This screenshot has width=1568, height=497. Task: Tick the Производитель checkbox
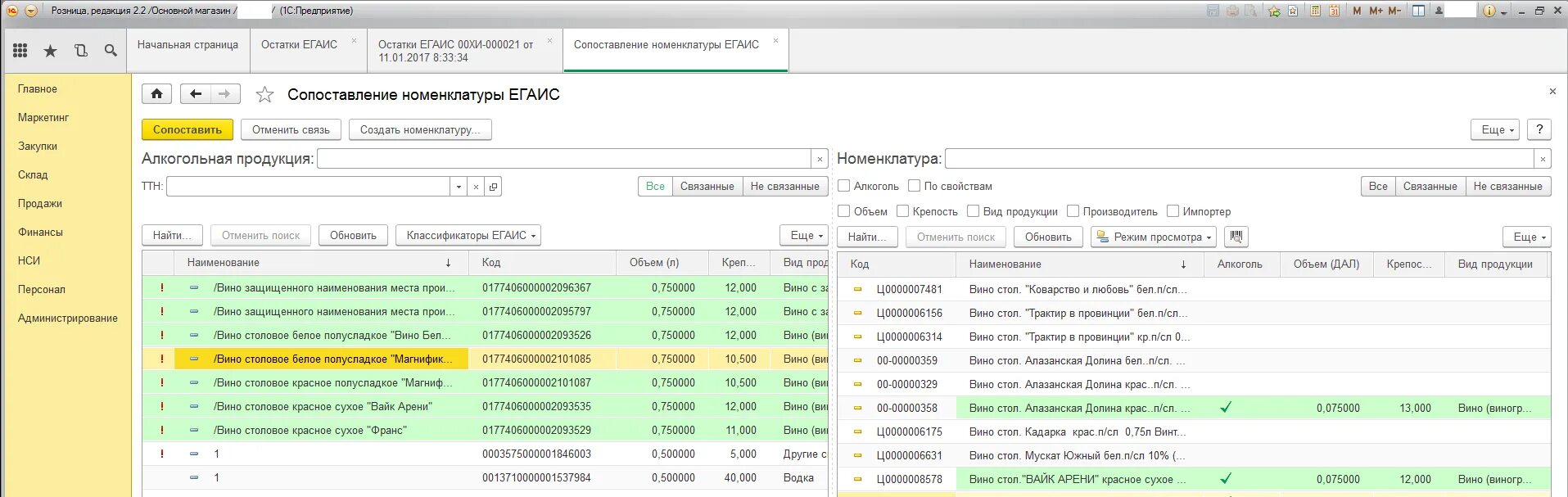[1073, 211]
